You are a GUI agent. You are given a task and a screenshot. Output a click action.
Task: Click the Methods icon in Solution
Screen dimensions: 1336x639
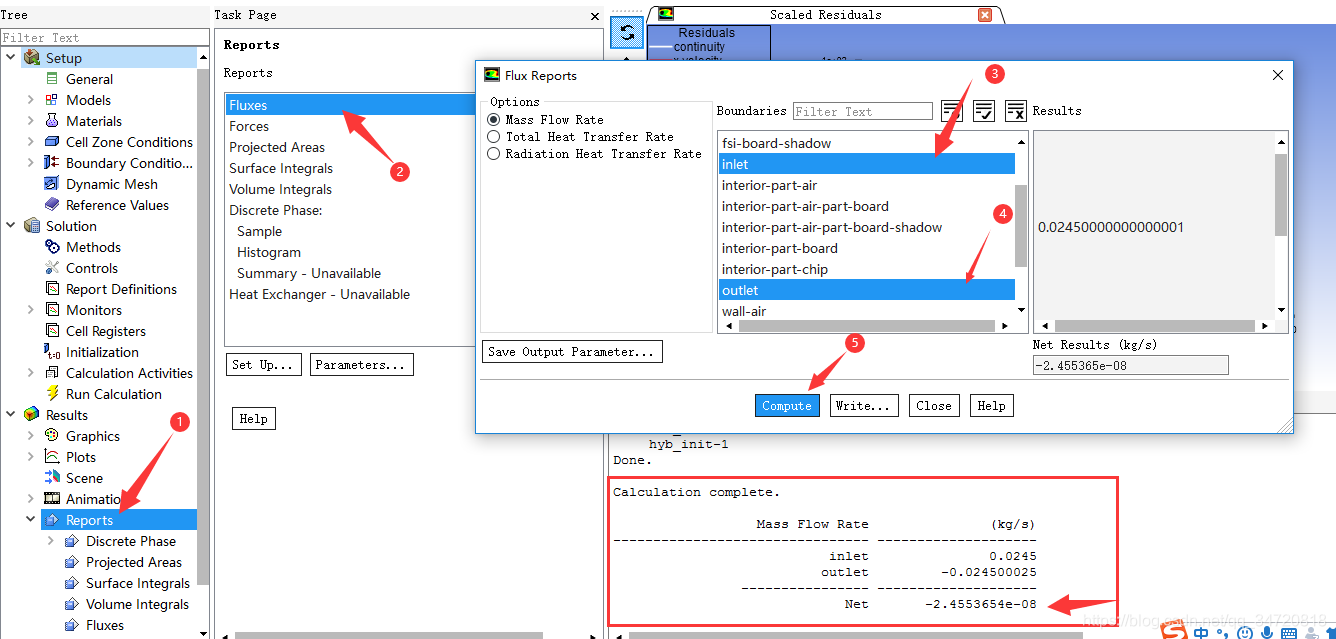pyautogui.click(x=52, y=247)
